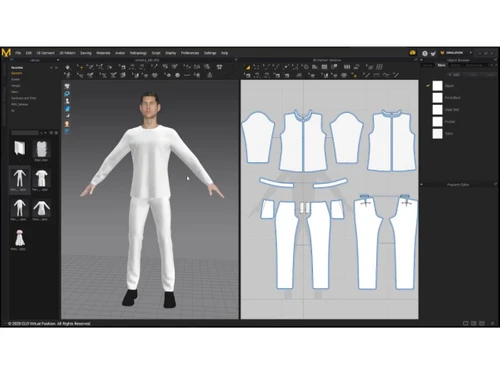
Task: Toggle checkmark beside first fabric in list
Action: tap(428, 86)
